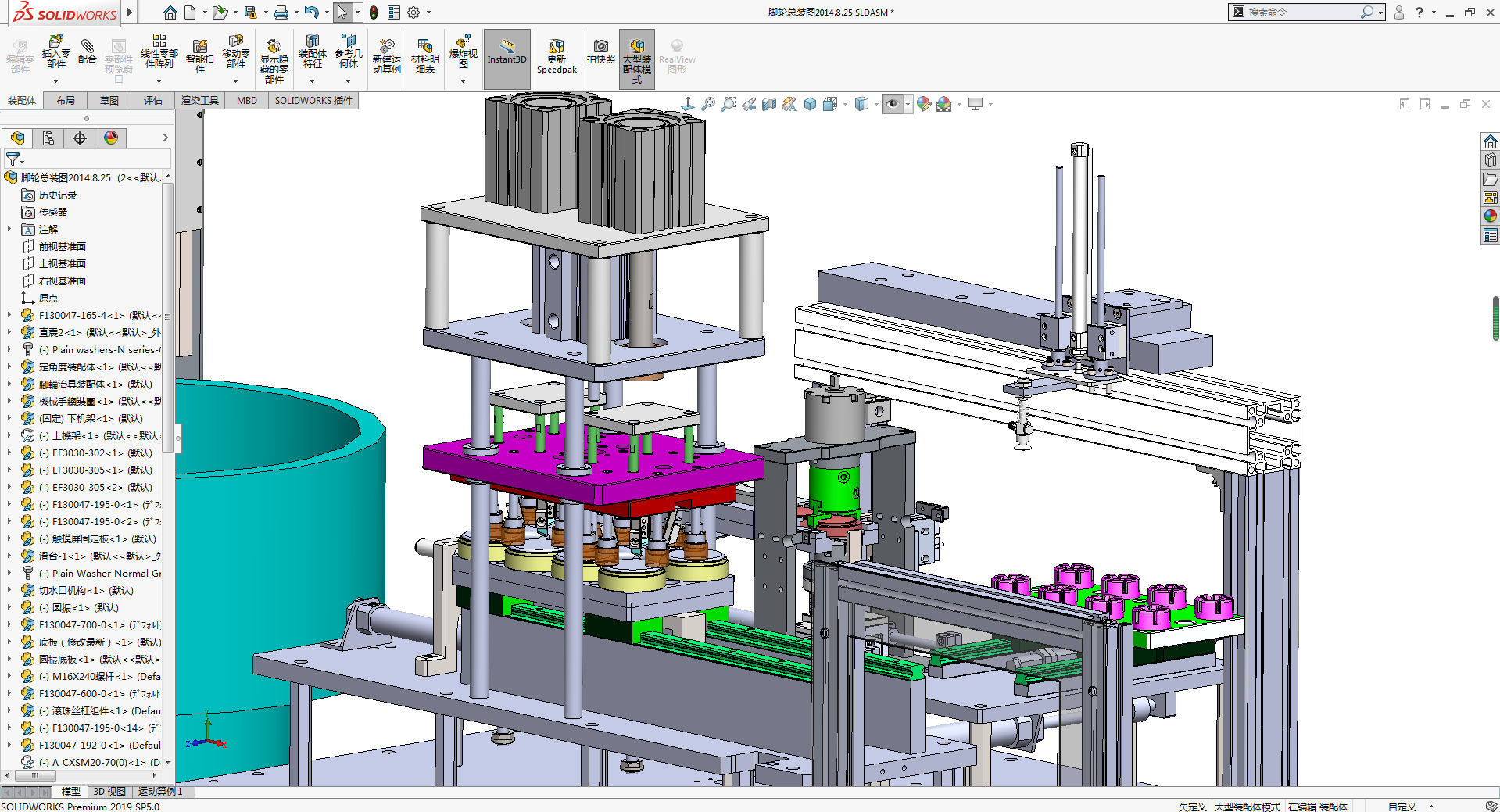
Task: Expand the Exploded View (爆炸视图) dropdown
Action: [x=463, y=81]
